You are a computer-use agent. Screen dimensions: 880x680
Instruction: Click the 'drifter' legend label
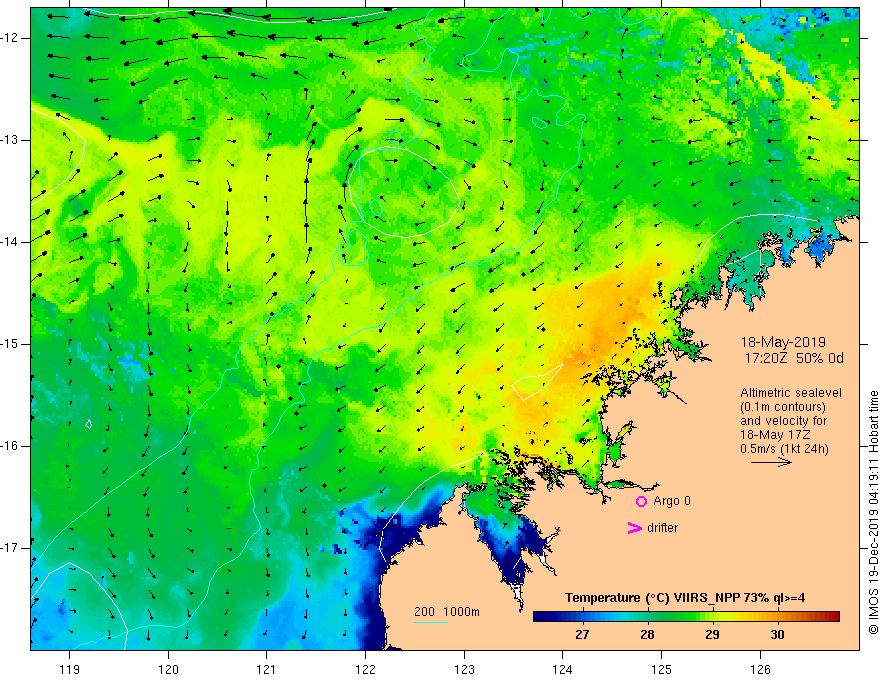662,528
